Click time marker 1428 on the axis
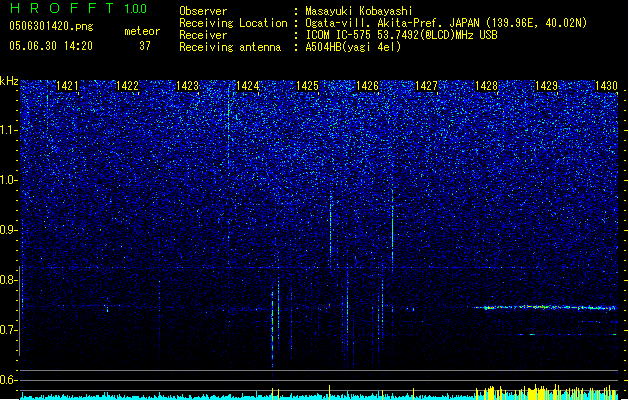 pos(486,86)
